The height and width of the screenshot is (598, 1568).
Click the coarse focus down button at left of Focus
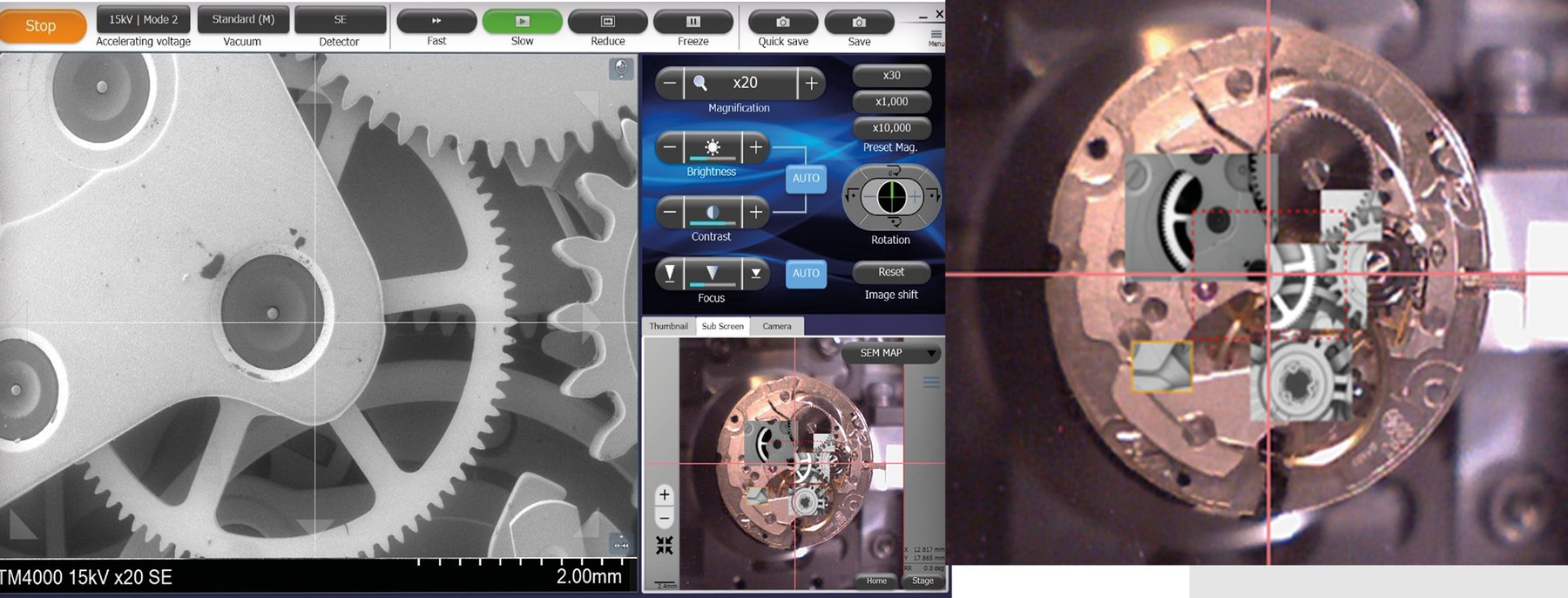[669, 274]
